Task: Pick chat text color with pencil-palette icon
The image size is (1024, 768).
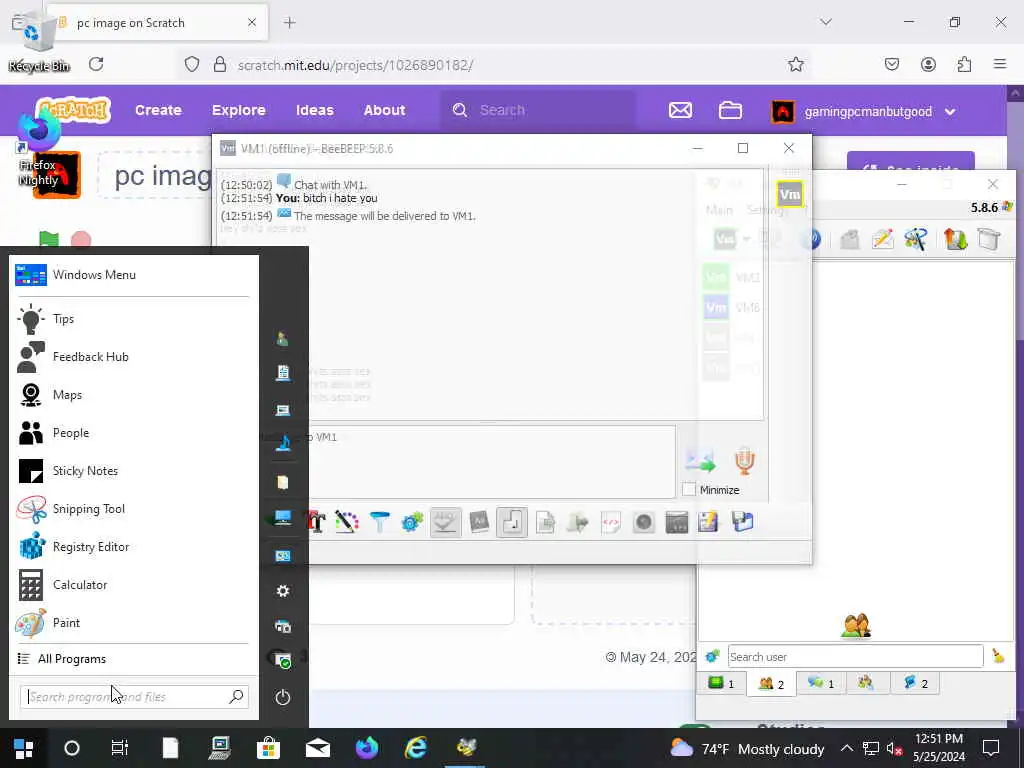Action: point(347,522)
